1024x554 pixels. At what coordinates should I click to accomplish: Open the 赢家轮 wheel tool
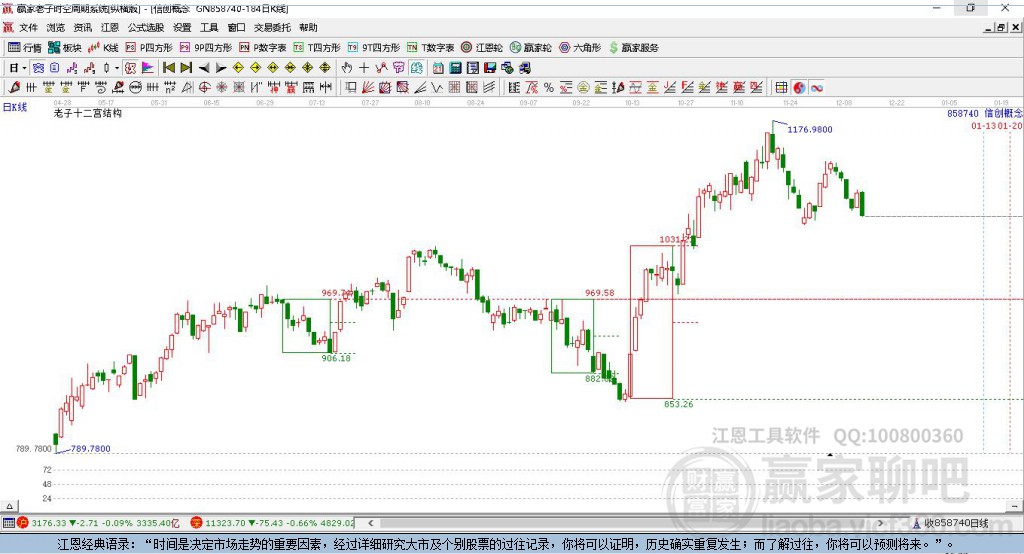530,48
